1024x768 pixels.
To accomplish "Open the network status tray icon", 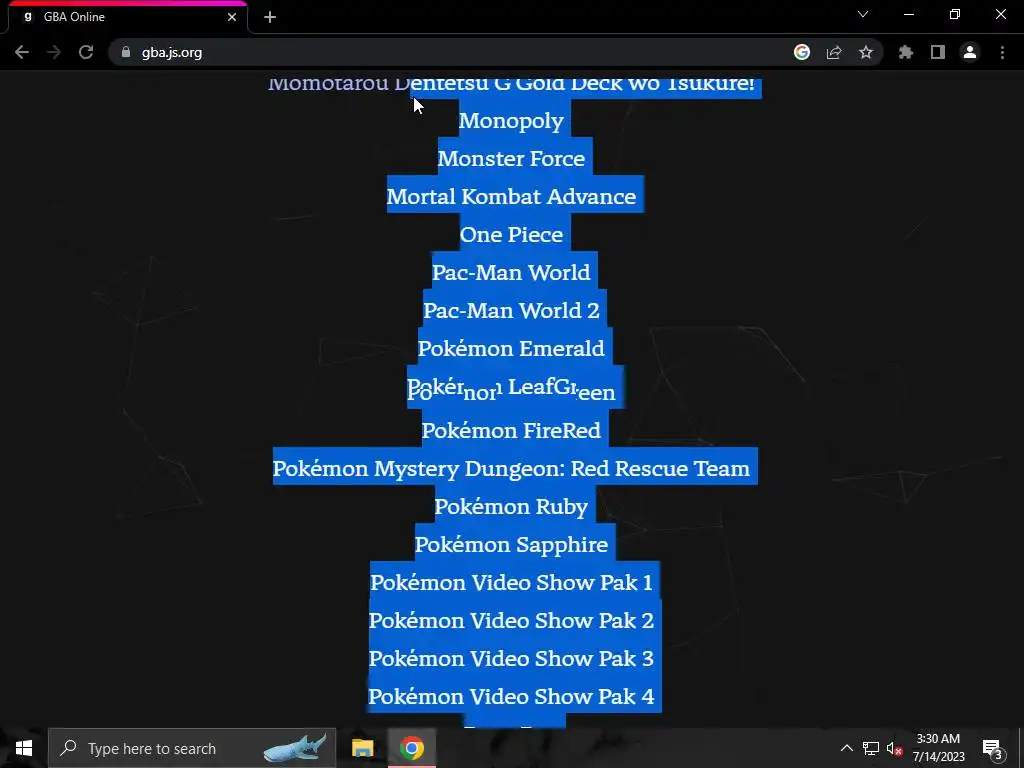I will [871, 748].
